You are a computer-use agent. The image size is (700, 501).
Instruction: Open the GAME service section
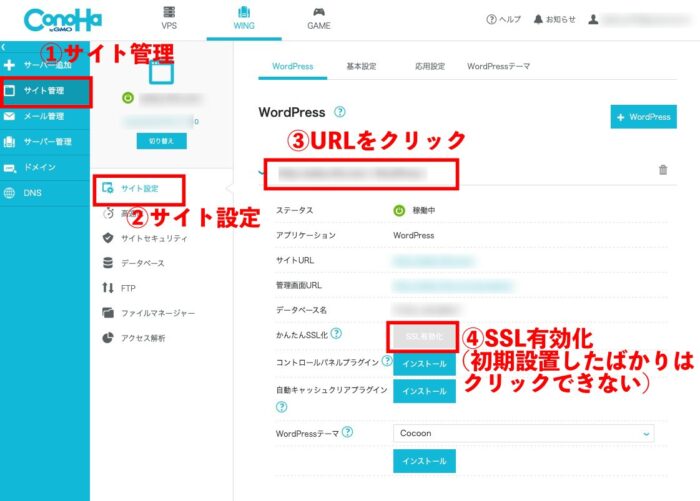(x=319, y=19)
